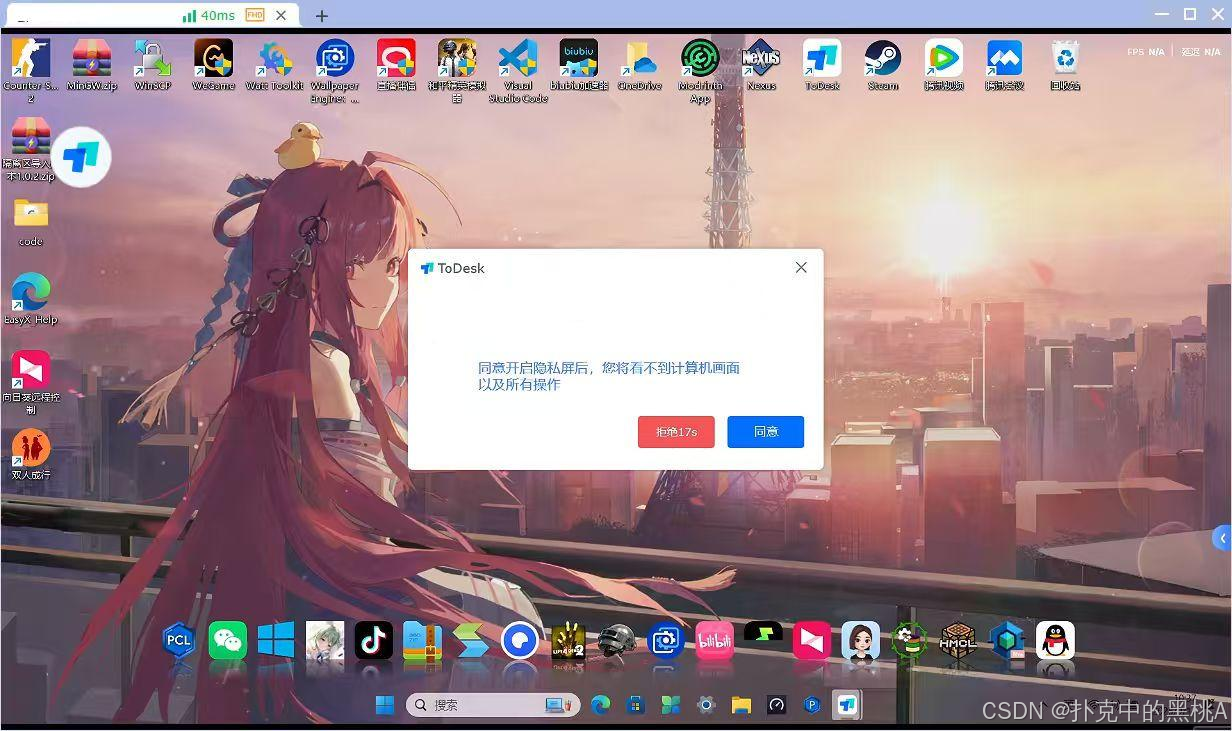This screenshot has width=1232, height=731.
Task: Close the ToDesk privacy dialog
Action: (x=801, y=267)
